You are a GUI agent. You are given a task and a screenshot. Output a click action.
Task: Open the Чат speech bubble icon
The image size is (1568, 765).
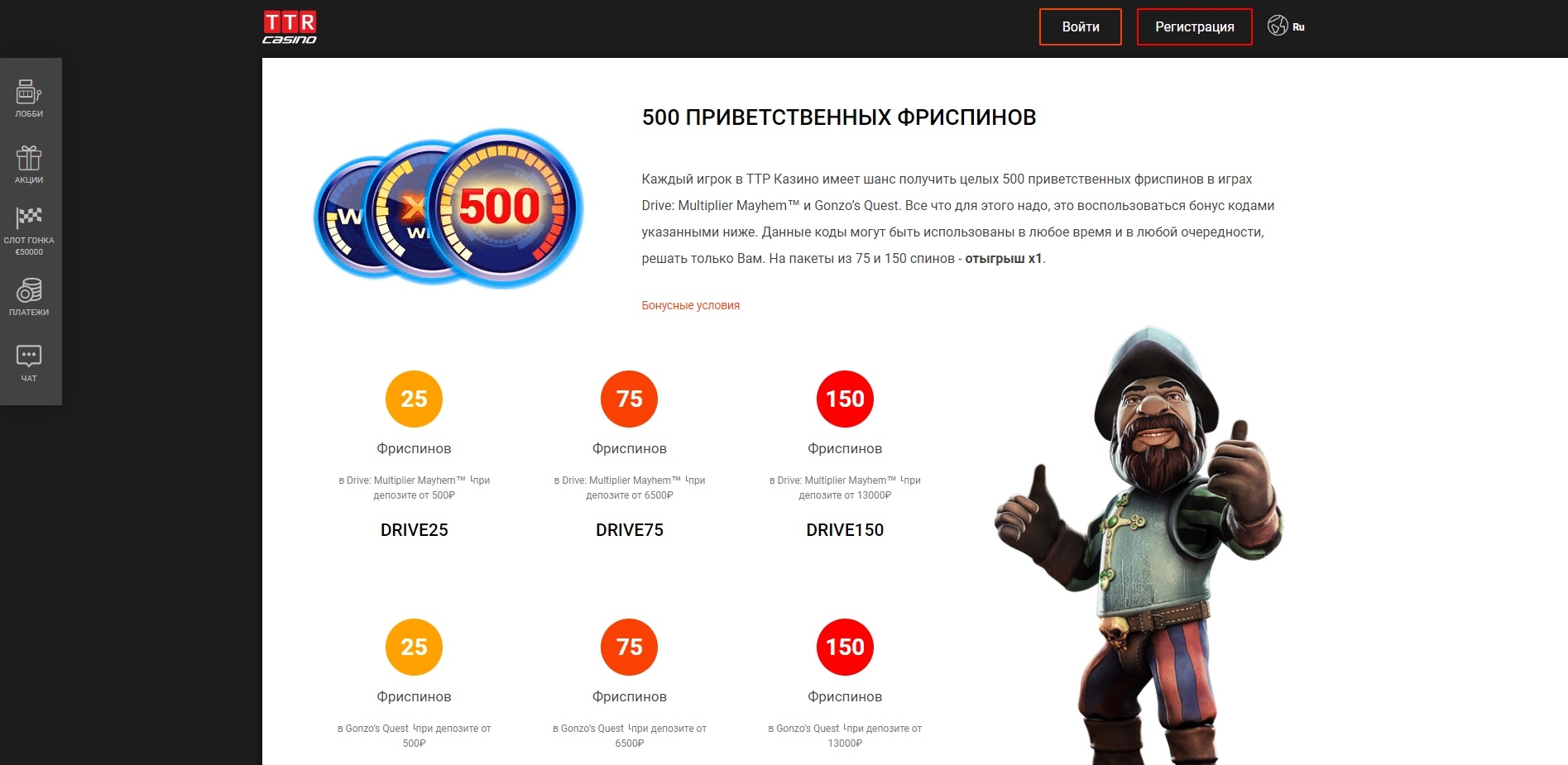coord(29,356)
